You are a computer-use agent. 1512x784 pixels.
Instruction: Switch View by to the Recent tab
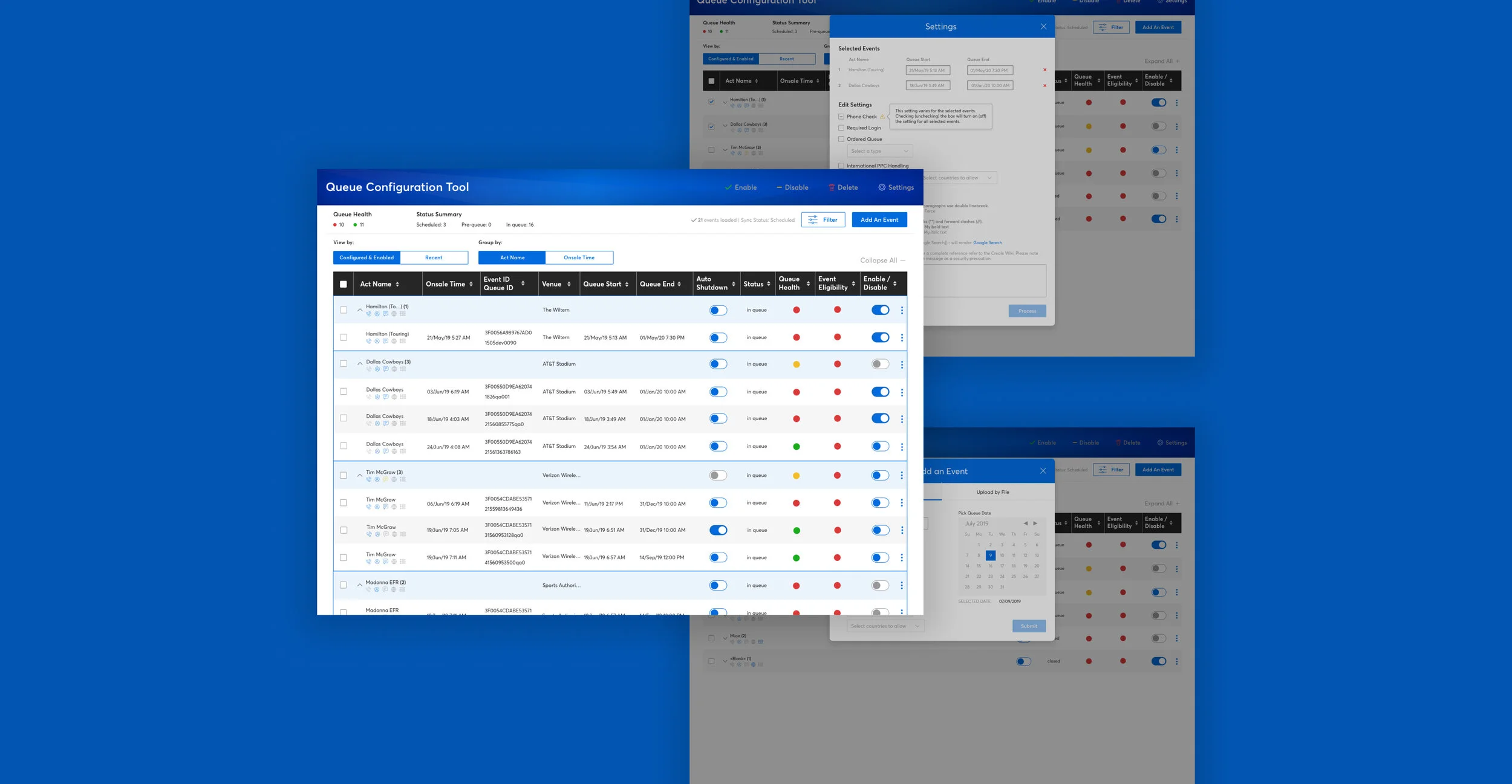pos(434,258)
